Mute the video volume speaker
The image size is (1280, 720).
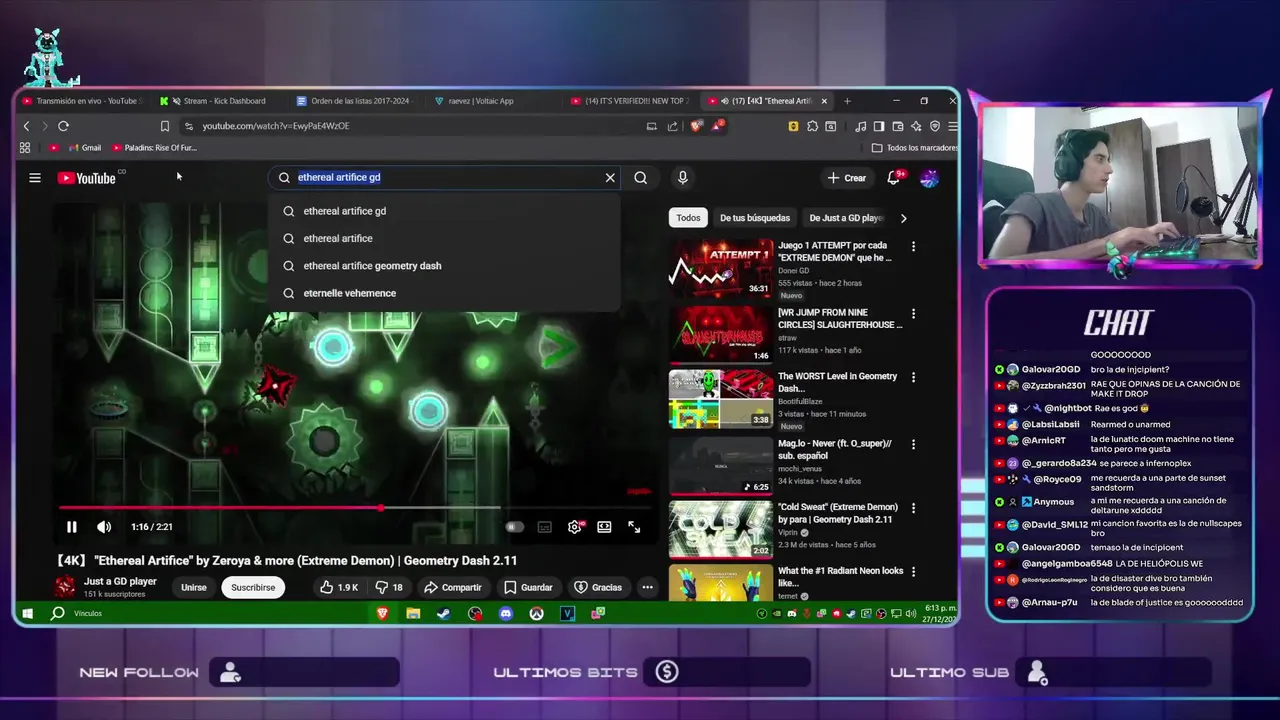click(104, 527)
